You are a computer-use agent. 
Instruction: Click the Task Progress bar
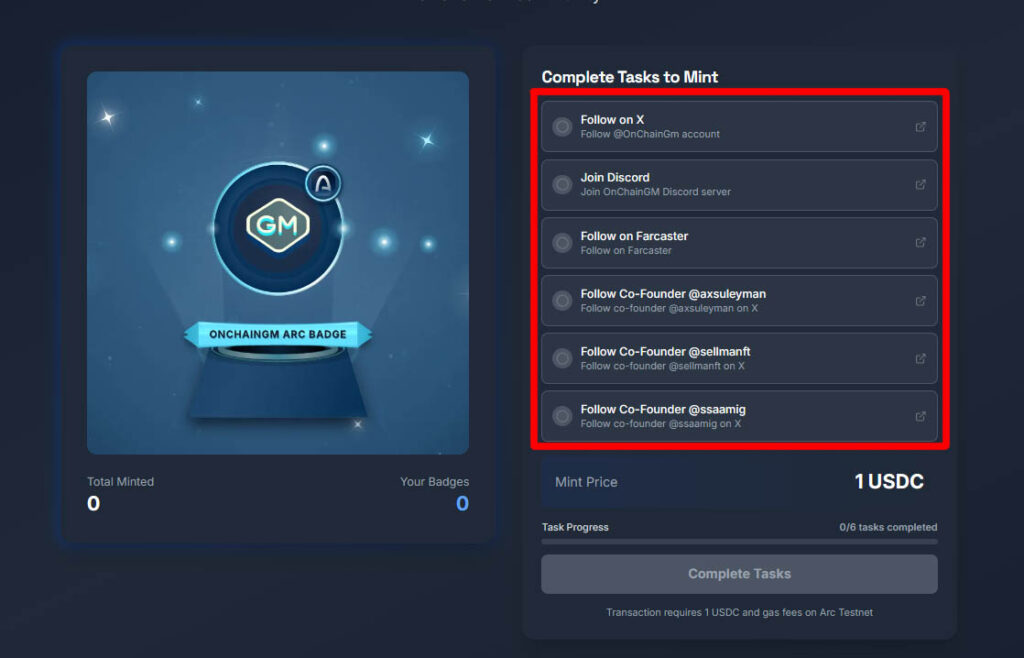(x=739, y=541)
